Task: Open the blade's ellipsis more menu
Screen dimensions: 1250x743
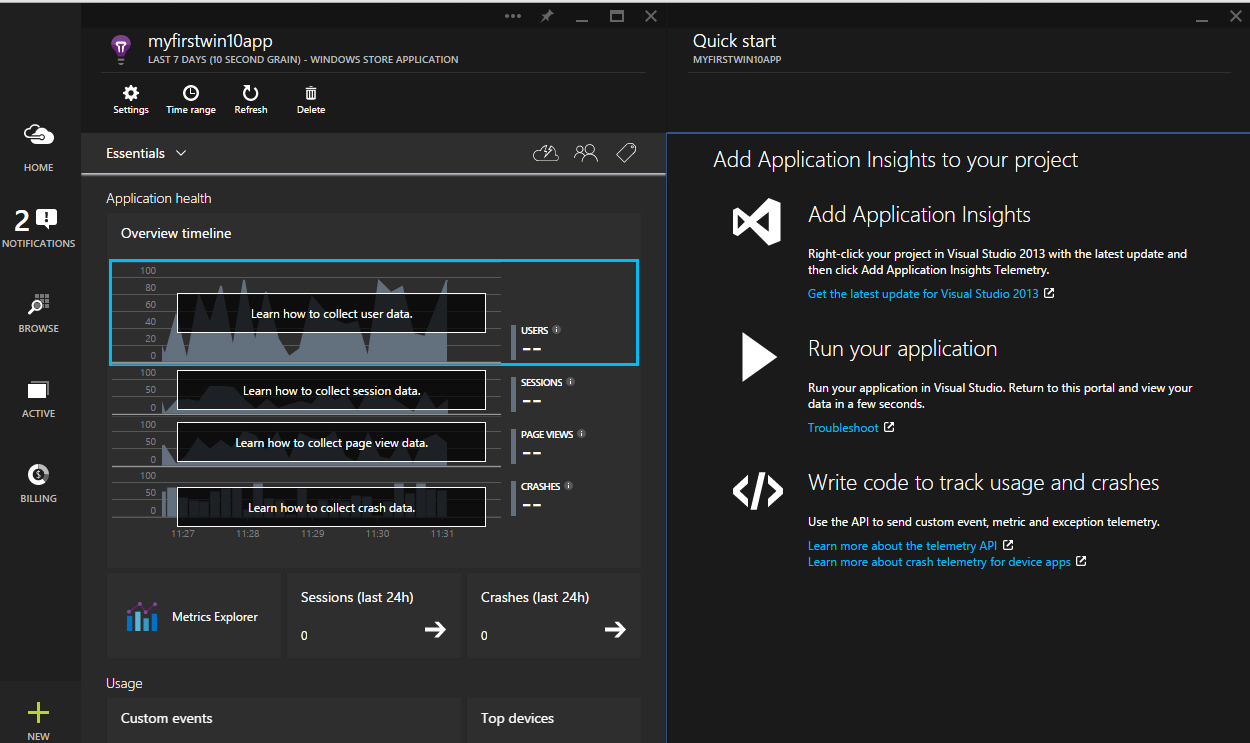Action: pos(513,16)
